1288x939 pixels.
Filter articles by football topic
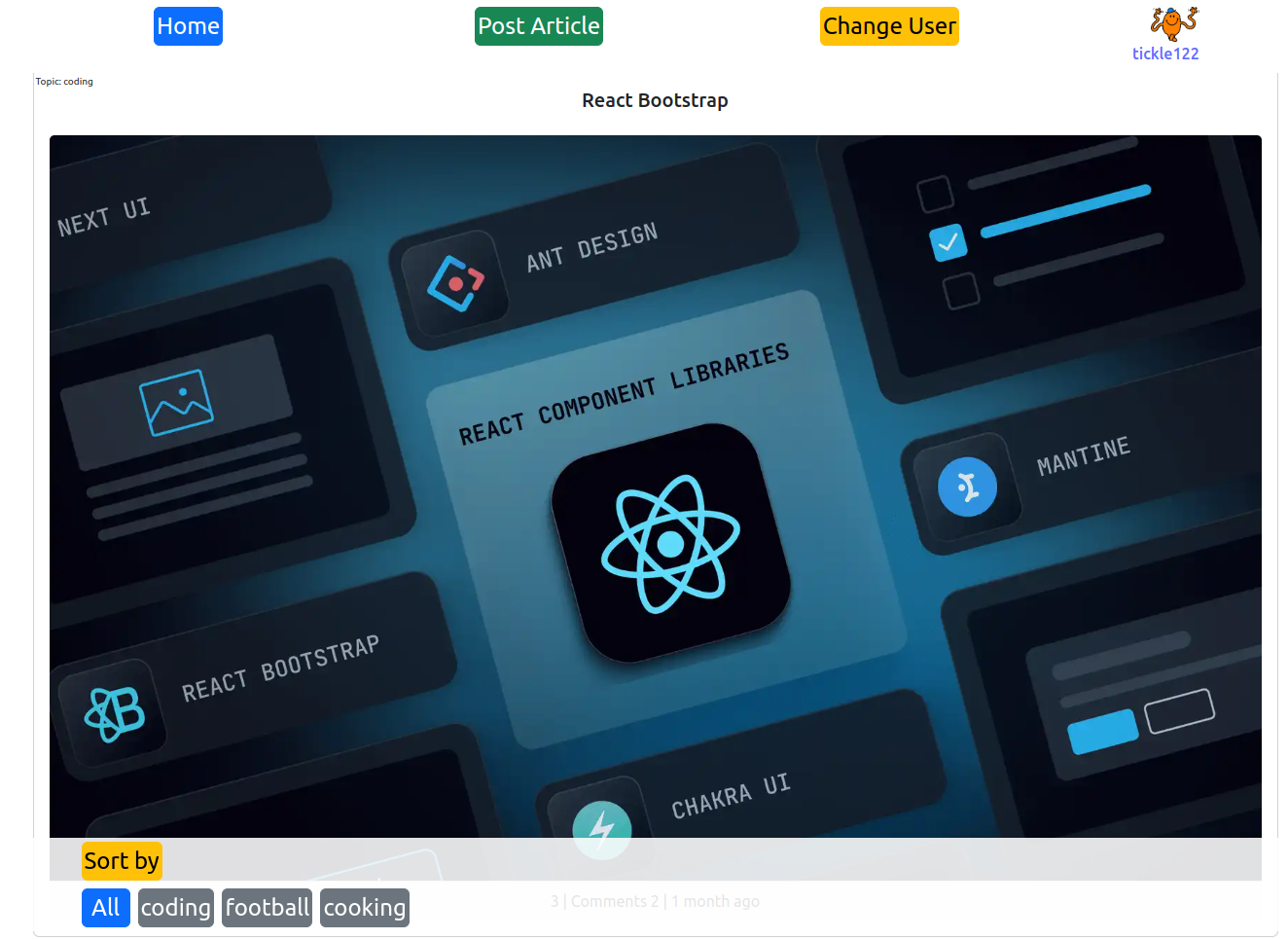click(267, 908)
